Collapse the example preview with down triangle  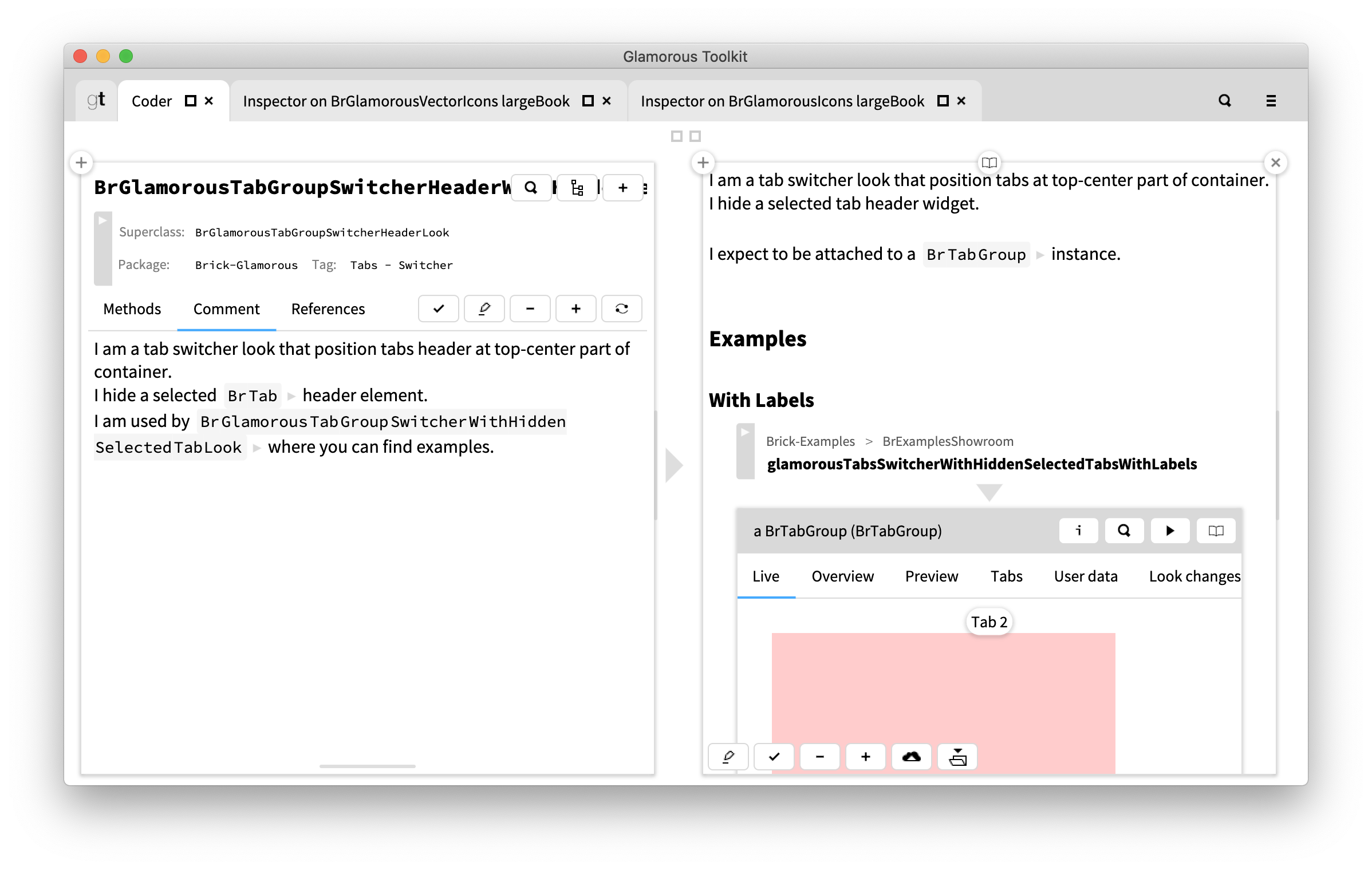click(x=989, y=492)
